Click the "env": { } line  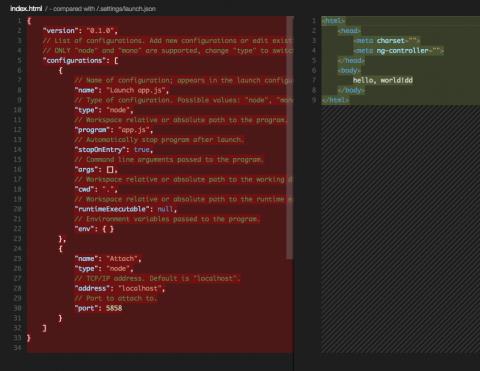[x=94, y=229]
